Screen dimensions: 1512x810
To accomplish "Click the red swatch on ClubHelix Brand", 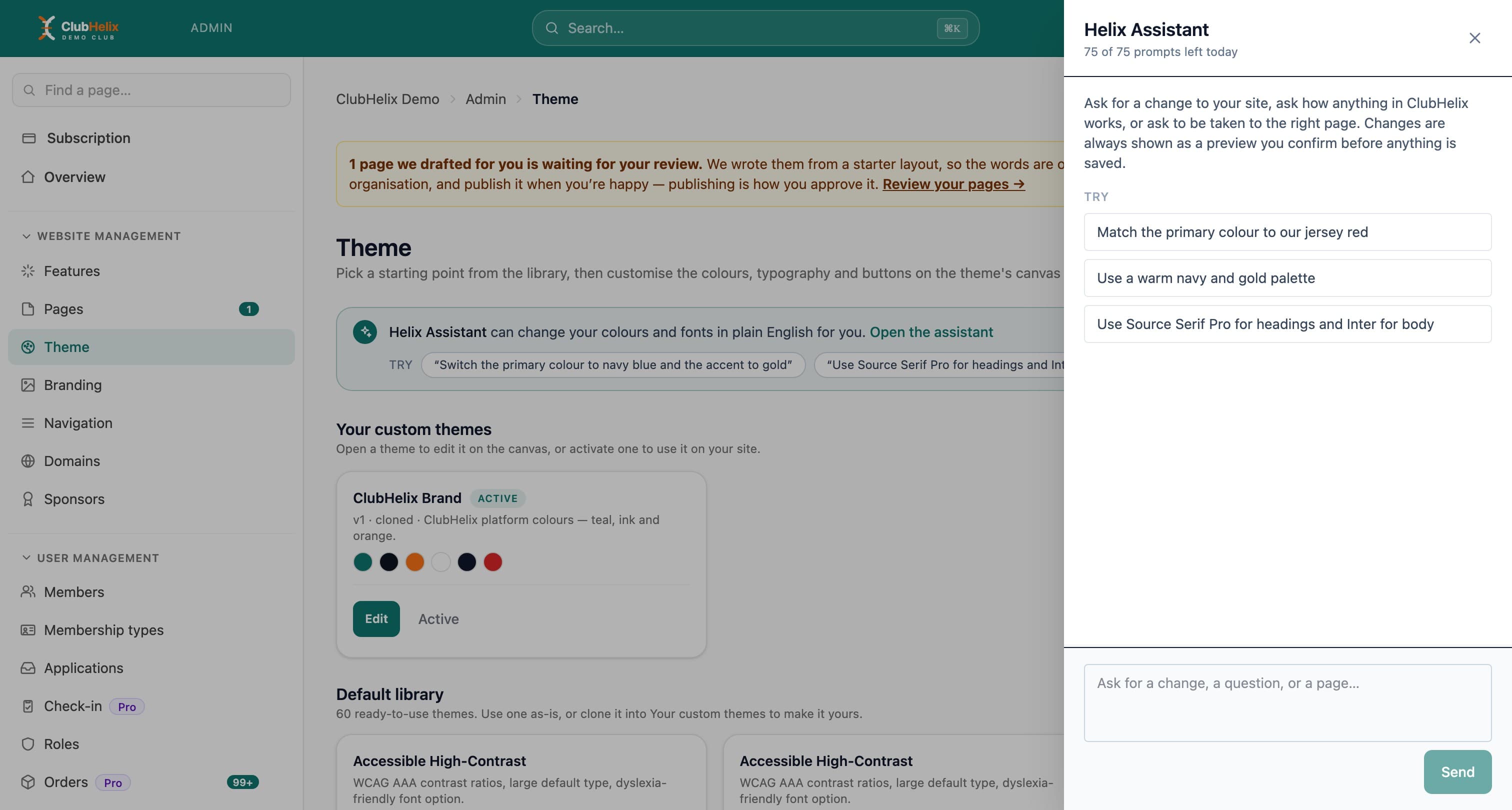I will (493, 561).
